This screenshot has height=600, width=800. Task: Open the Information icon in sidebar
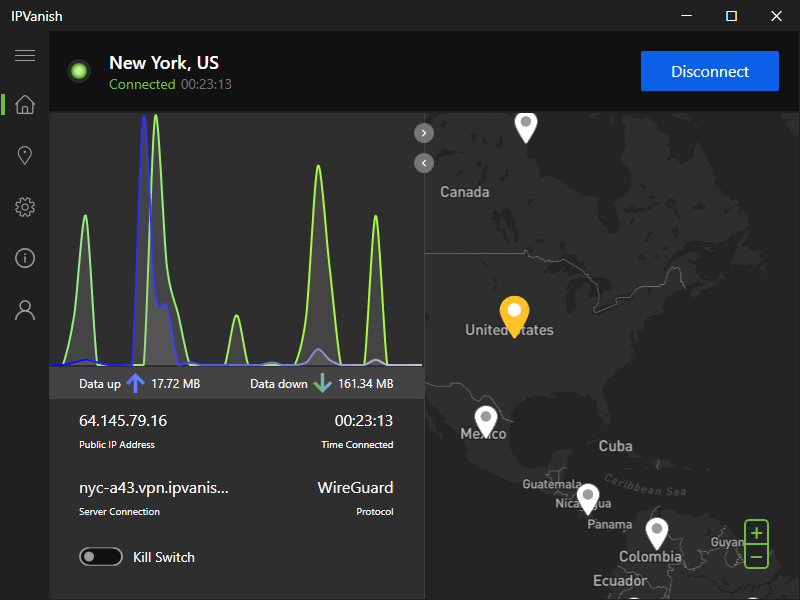point(25,259)
